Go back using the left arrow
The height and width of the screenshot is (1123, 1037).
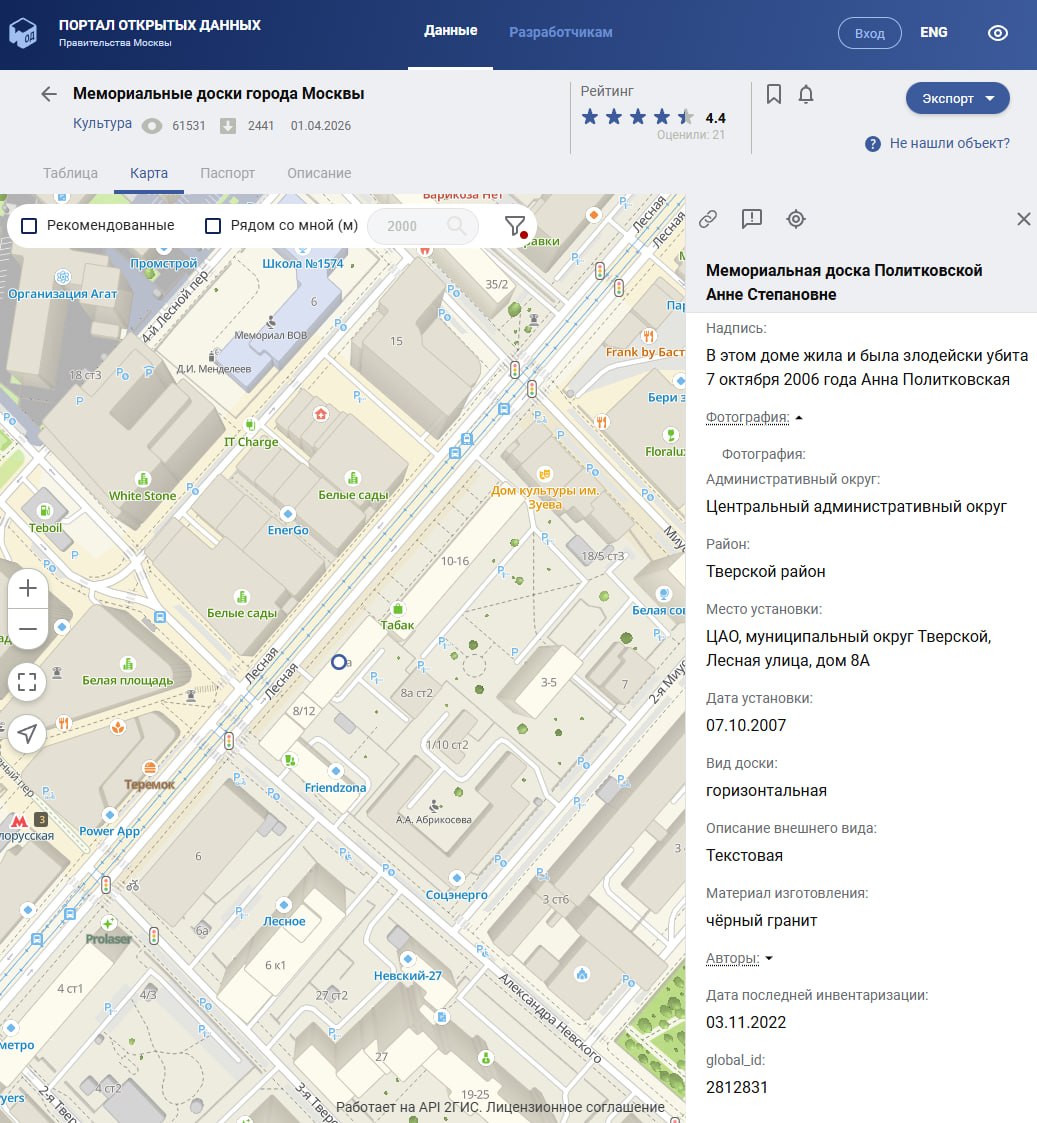pyautogui.click(x=49, y=94)
